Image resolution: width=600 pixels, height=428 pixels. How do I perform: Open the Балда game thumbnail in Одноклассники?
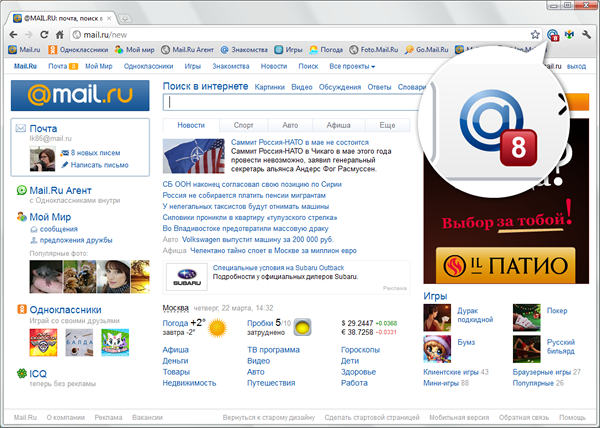click(79, 342)
